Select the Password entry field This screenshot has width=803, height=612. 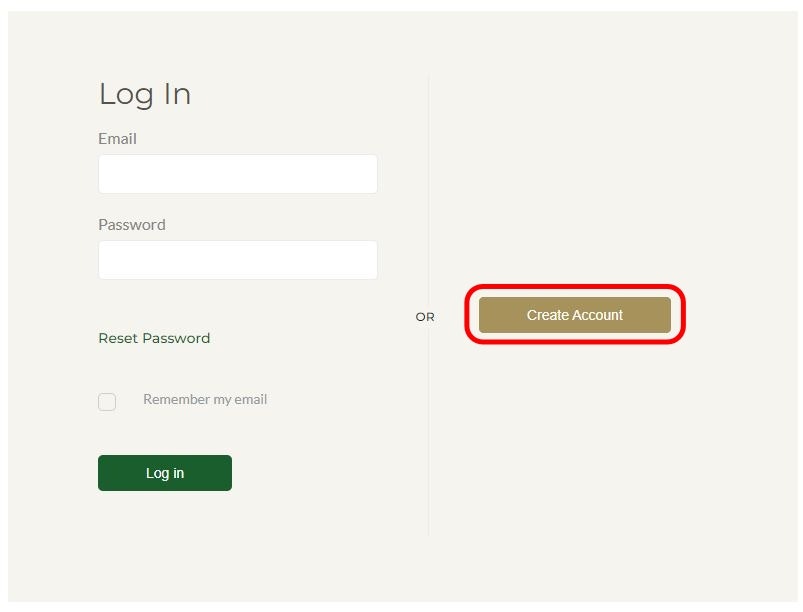point(237,260)
